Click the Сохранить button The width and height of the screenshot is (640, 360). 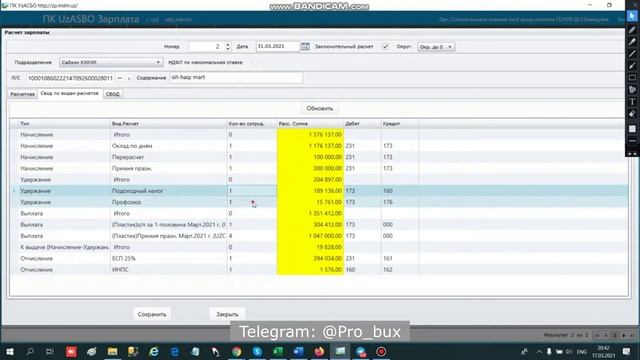point(152,314)
